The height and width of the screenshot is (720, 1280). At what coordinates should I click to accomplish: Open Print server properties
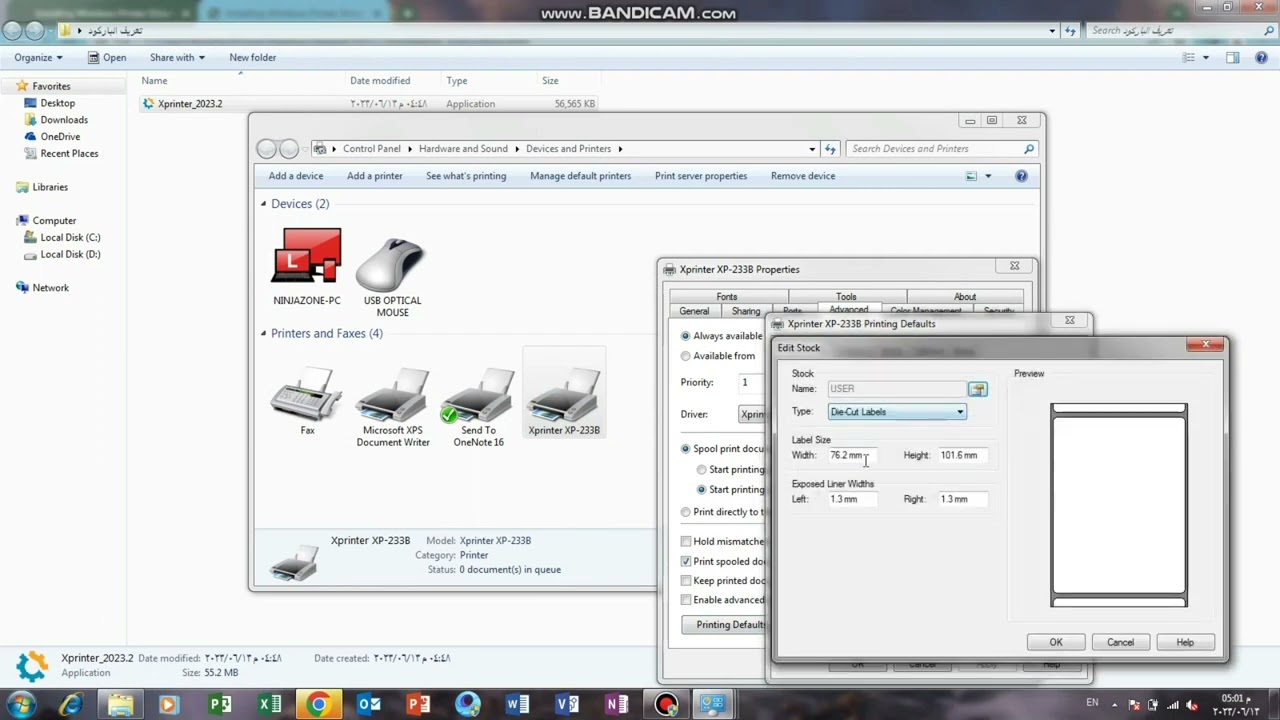(701, 176)
